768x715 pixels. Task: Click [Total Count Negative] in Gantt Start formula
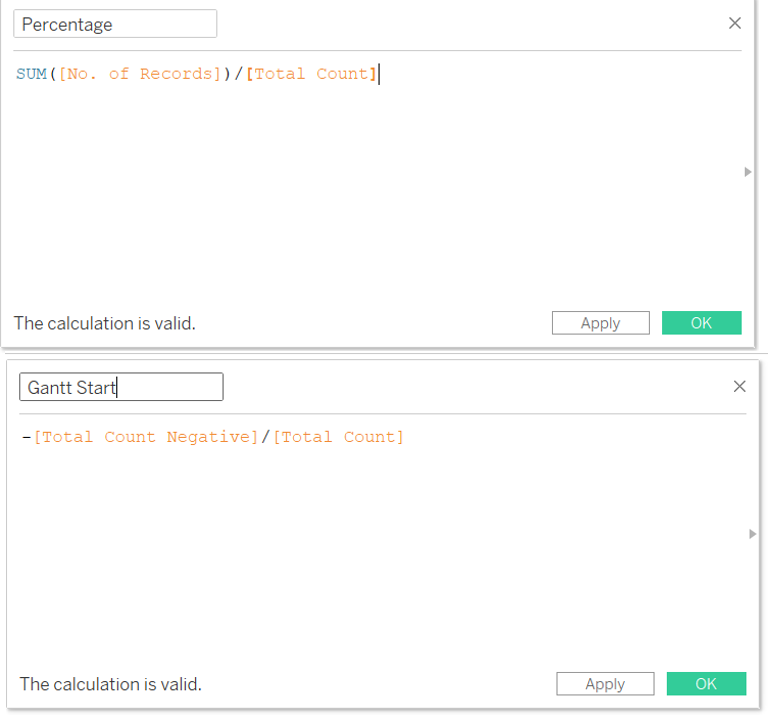coord(146,437)
